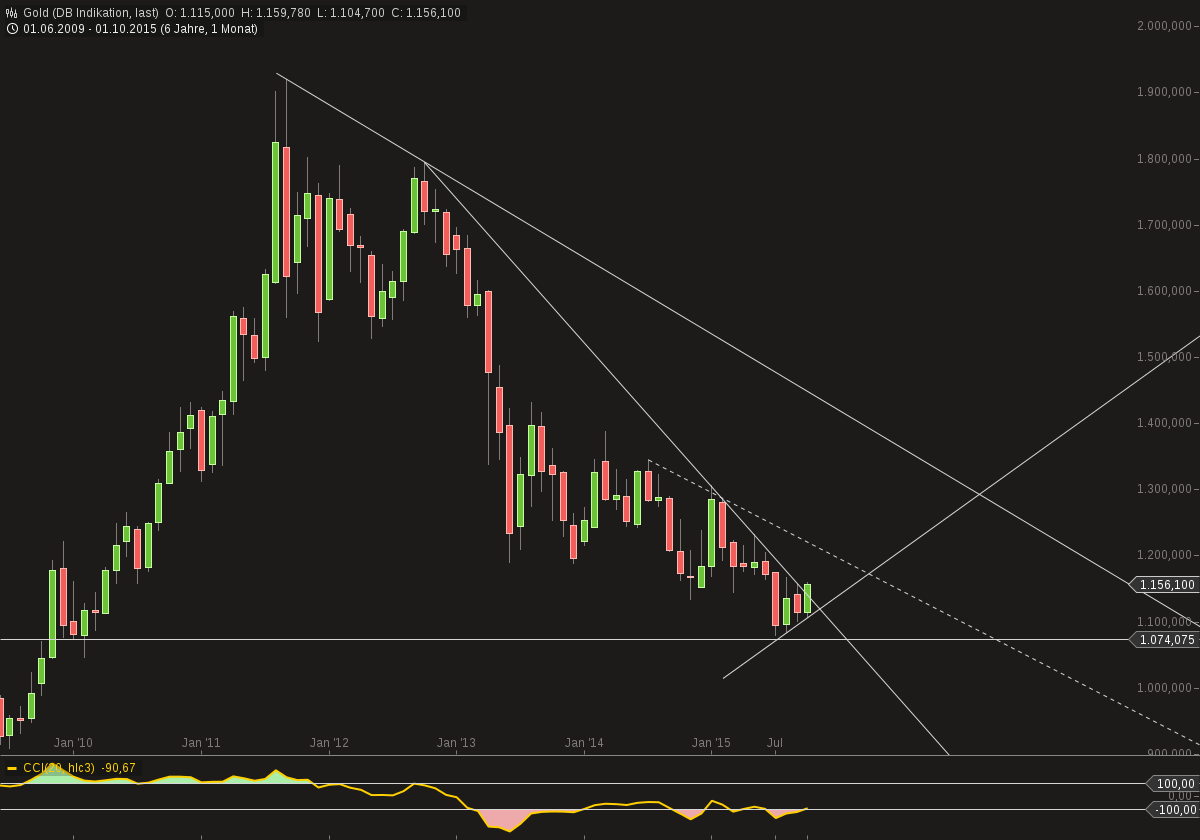Select the tall green candle near the 2011 peak

point(275,210)
